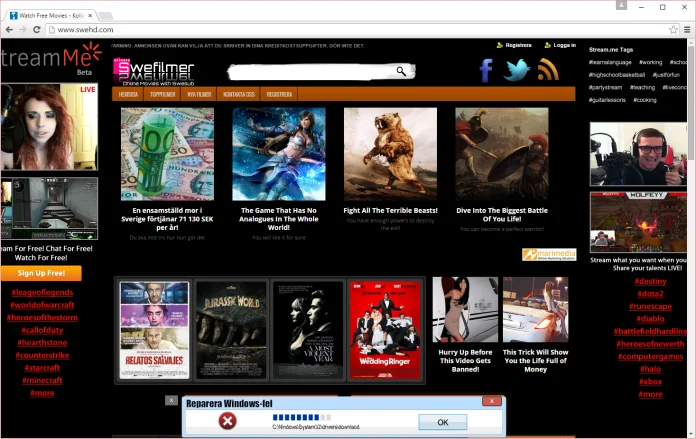Image resolution: width=696 pixels, height=439 pixels.
Task: Close the Watch Free Movies tab
Action: click(90, 16)
